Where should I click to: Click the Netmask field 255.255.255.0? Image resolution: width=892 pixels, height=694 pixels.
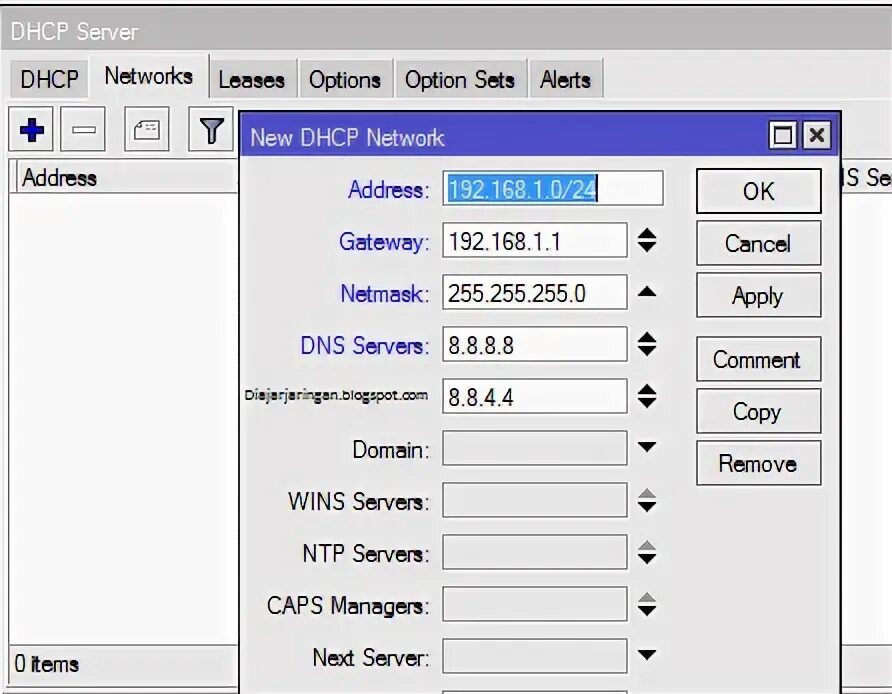[x=535, y=293]
